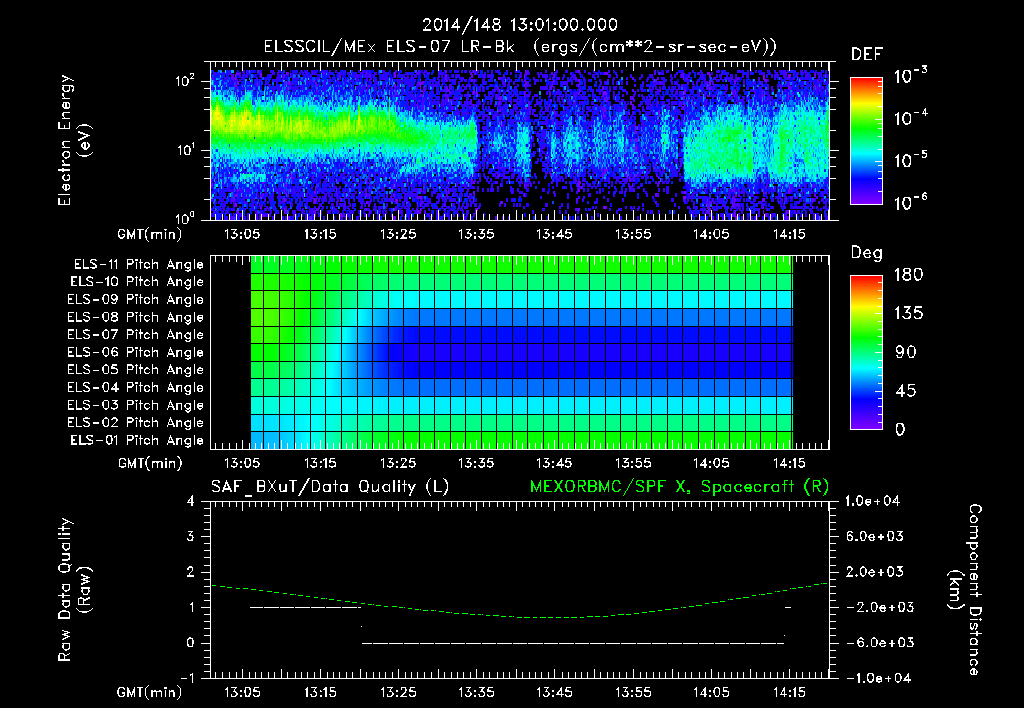Screen dimensions: 1024x708
Task: Click the 10^2 energy axis tick label
Action: (x=185, y=81)
